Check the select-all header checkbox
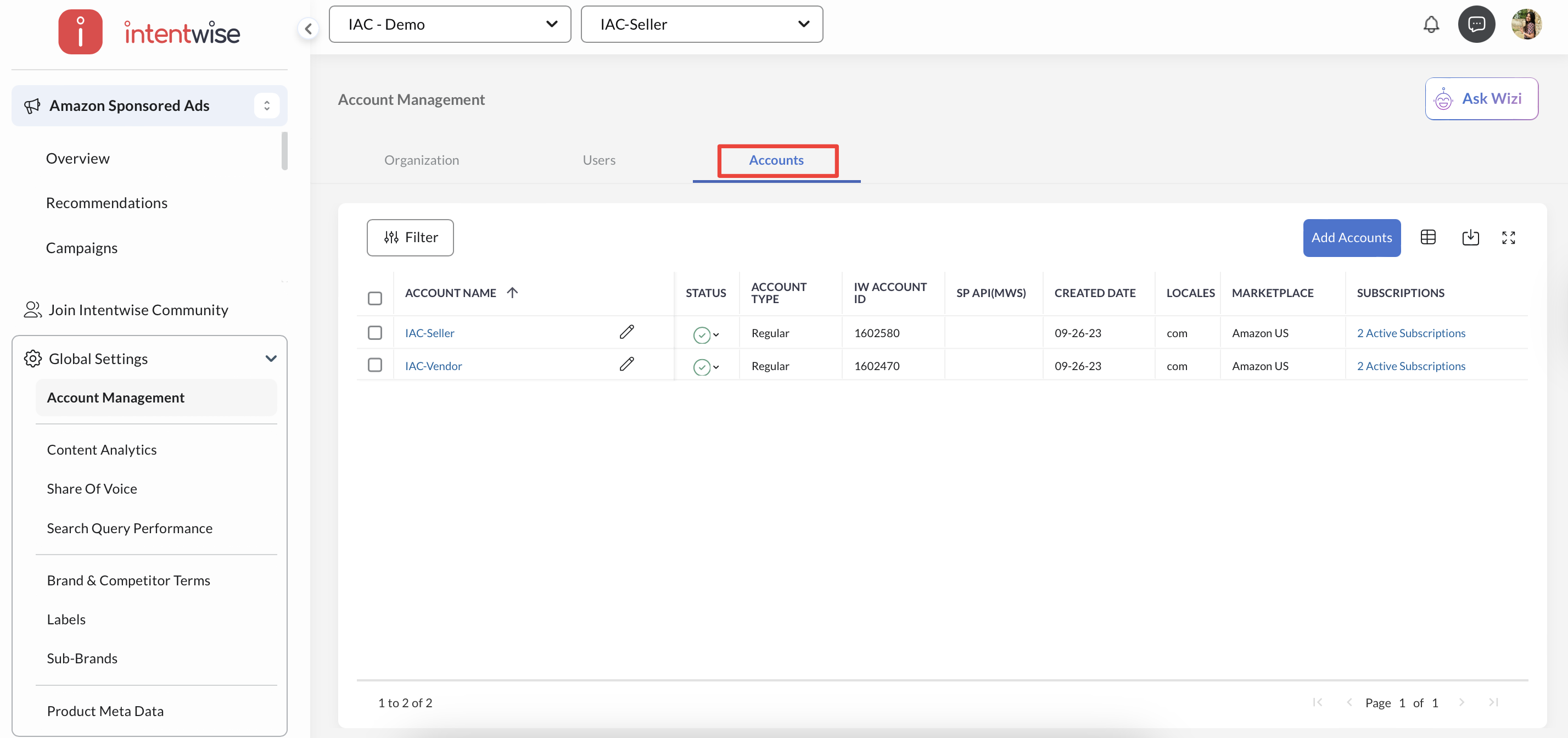The height and width of the screenshot is (738, 1568). [375, 298]
